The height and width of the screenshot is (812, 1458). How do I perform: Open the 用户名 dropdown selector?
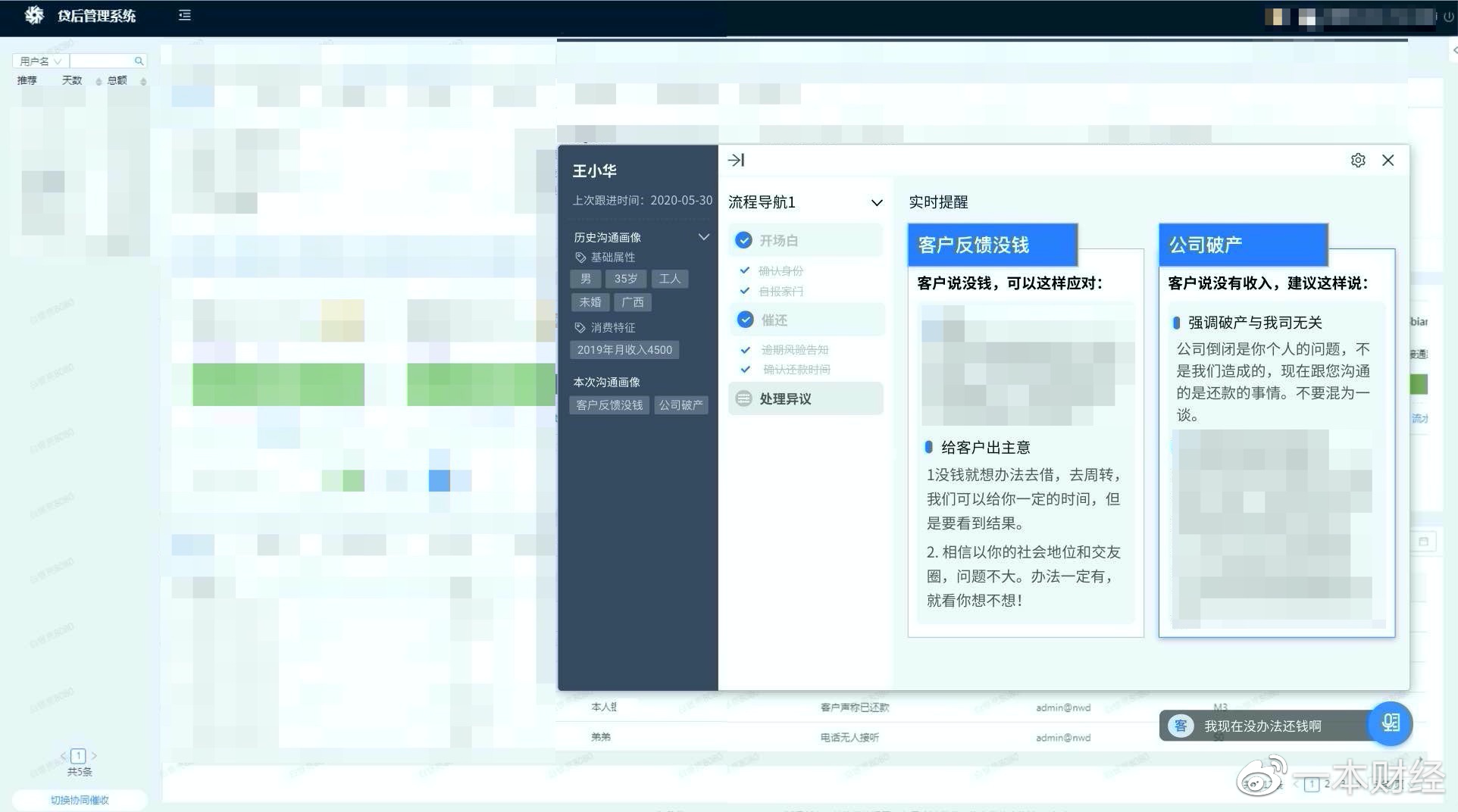tap(41, 61)
